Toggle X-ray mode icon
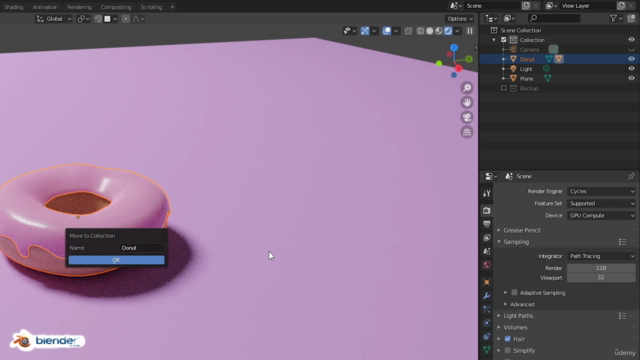The height and width of the screenshot is (360, 640). [408, 31]
